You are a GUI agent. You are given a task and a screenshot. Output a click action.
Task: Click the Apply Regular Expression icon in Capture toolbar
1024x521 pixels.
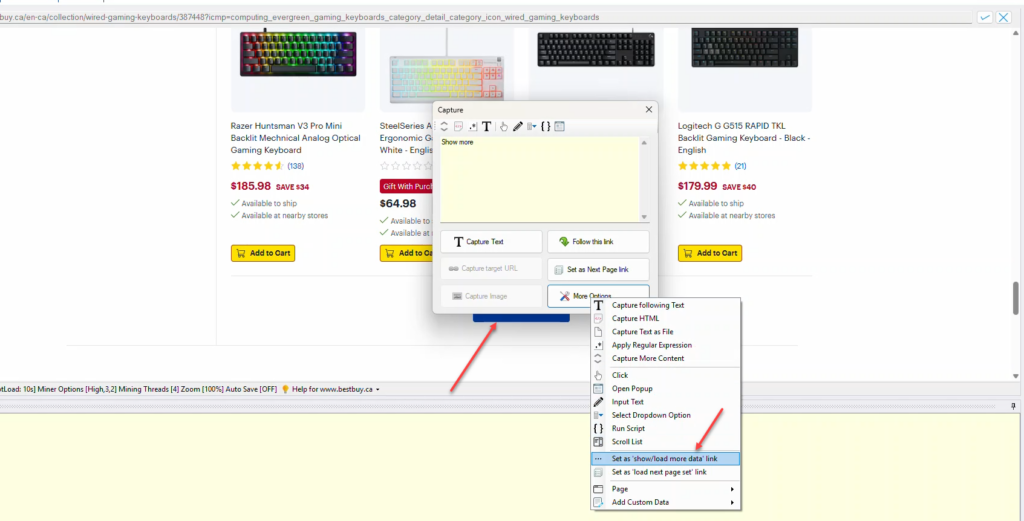pos(473,127)
